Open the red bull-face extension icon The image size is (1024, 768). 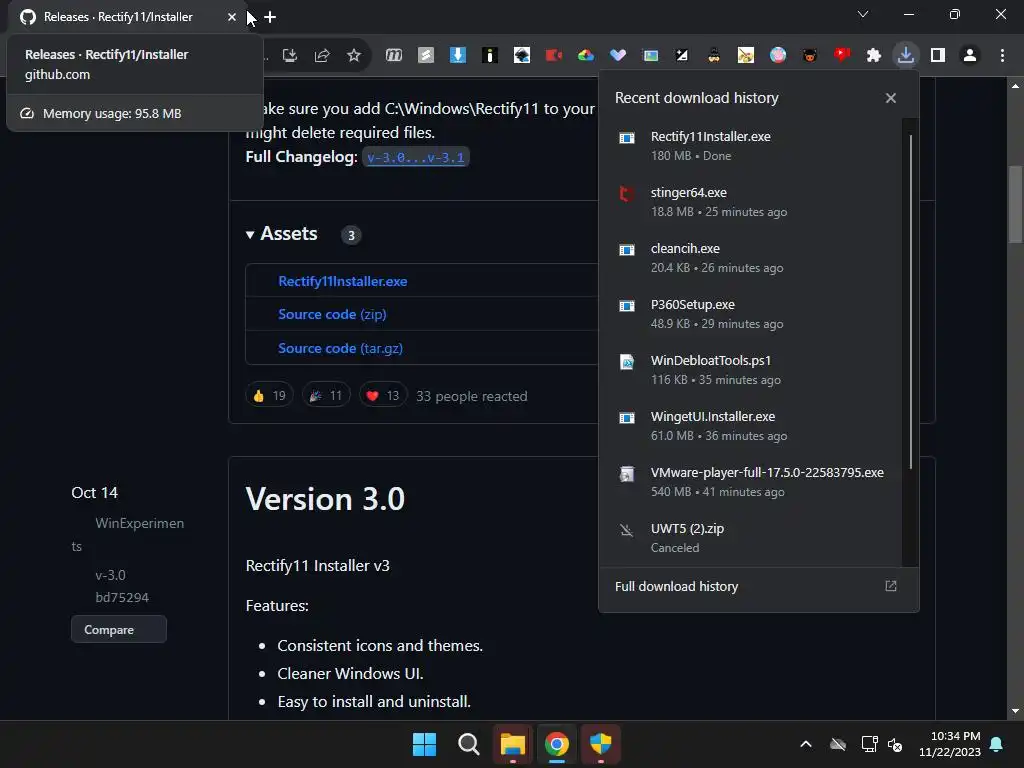point(810,56)
